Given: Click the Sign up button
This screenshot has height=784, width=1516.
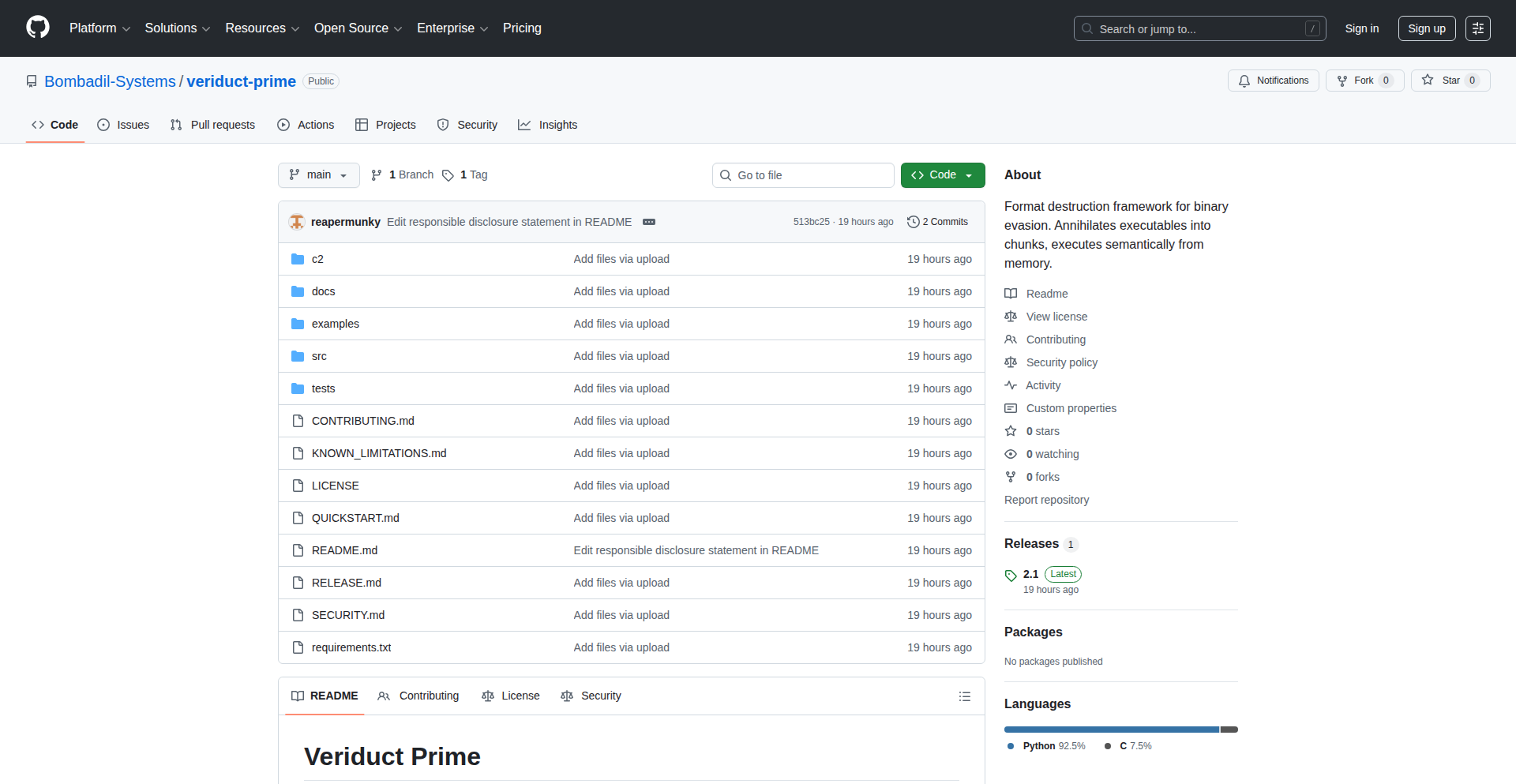Looking at the screenshot, I should click(1426, 28).
